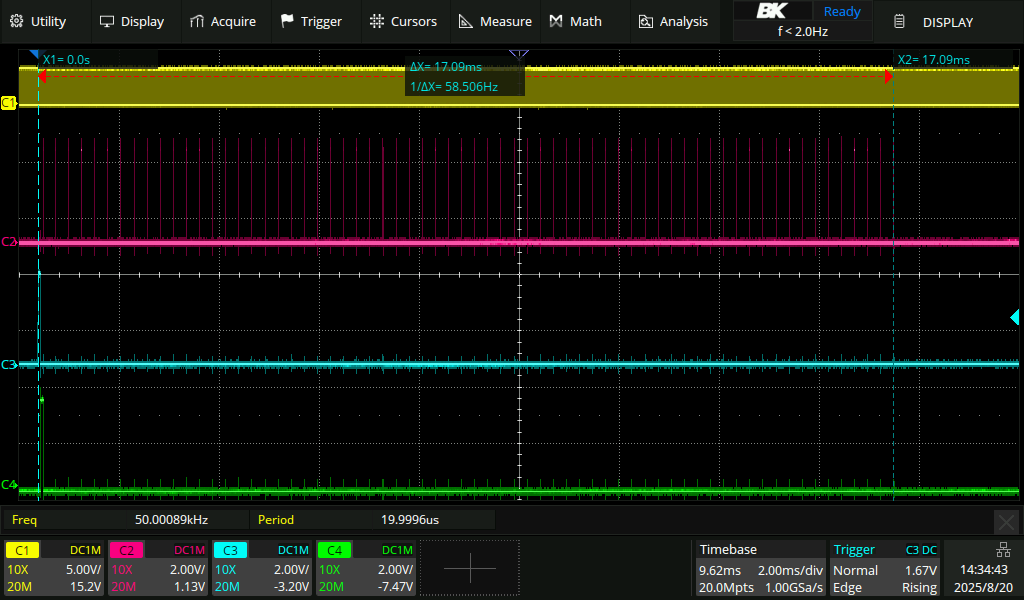
Task: Close the measurement bar with X
Action: pos(1006,522)
